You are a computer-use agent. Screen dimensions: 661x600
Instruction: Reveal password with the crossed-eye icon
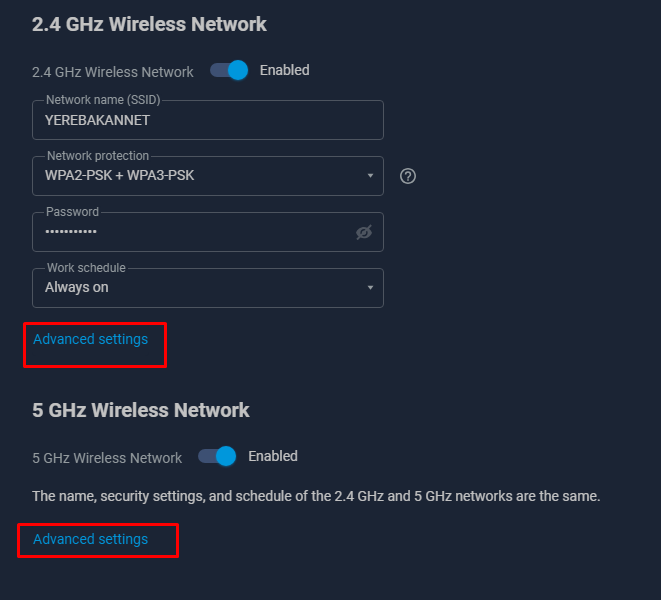364,232
